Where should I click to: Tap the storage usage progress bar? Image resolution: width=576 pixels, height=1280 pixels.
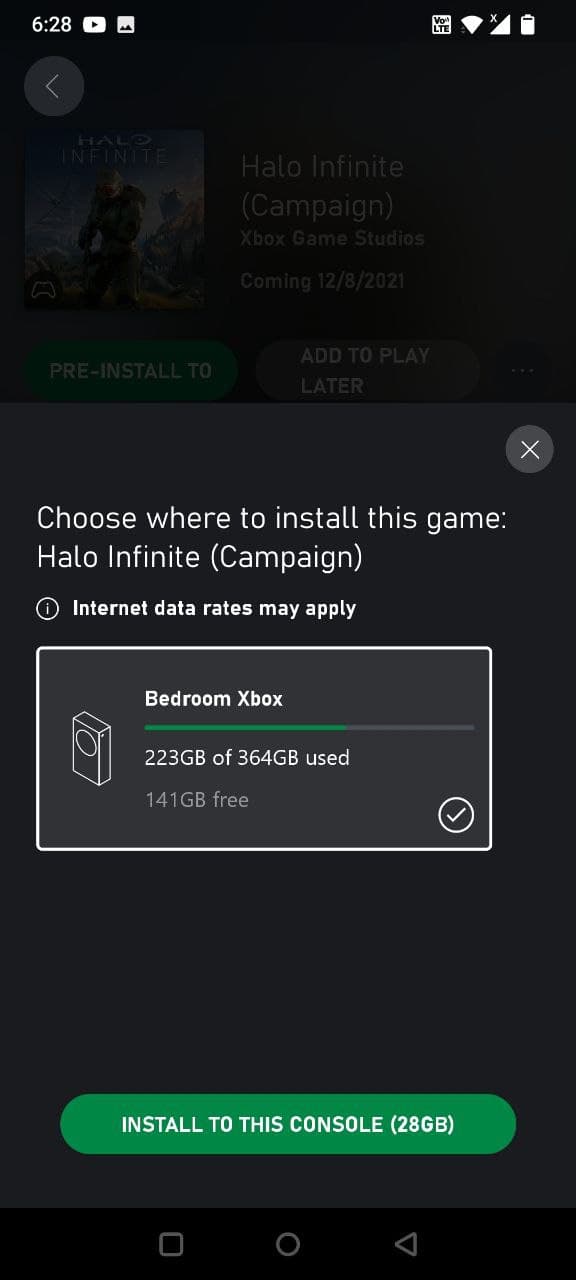point(309,728)
